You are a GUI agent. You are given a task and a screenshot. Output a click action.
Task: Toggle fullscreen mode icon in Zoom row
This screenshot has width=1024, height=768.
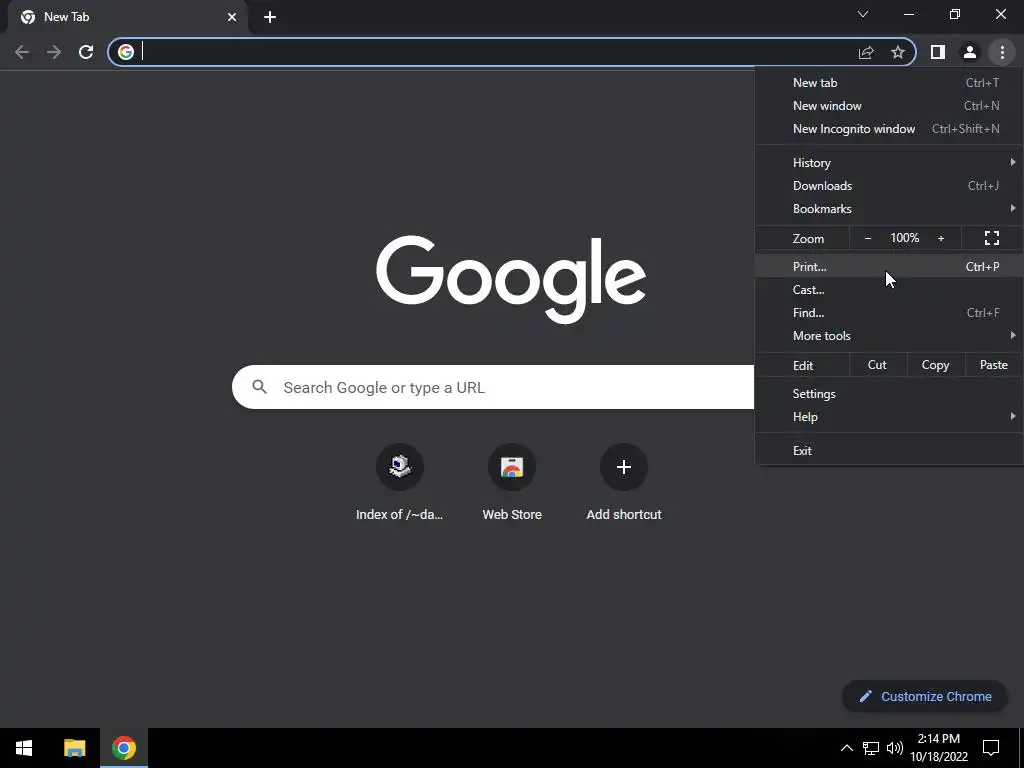pyautogui.click(x=991, y=238)
